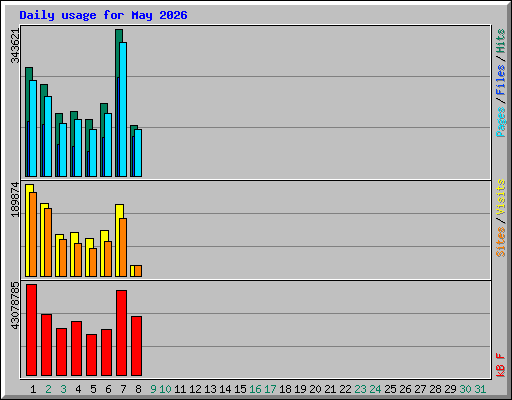Click day 23 on the x-axis
This screenshot has width=512, height=400.
(360, 389)
